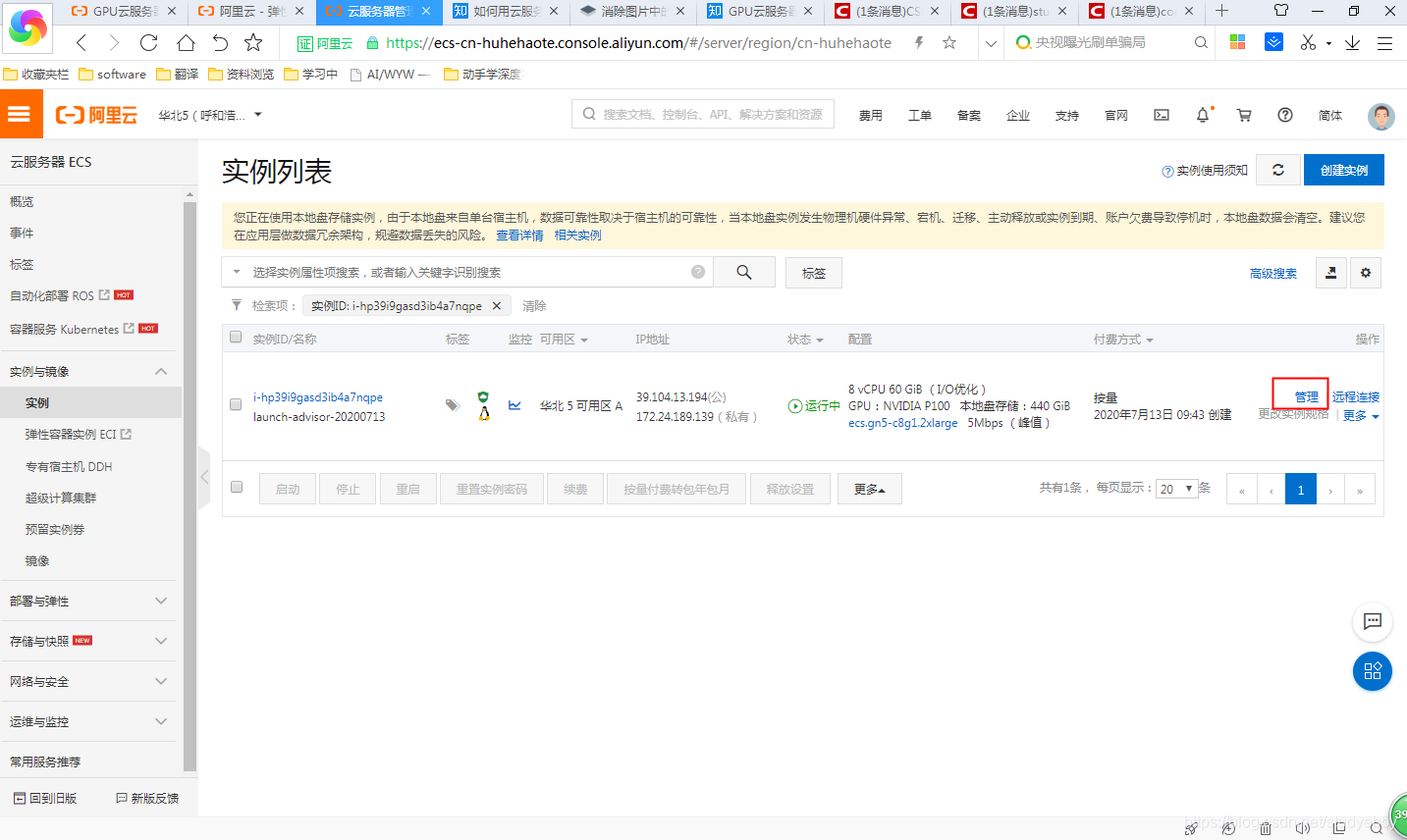Expand 存储与快照 sidebar section

point(161,641)
